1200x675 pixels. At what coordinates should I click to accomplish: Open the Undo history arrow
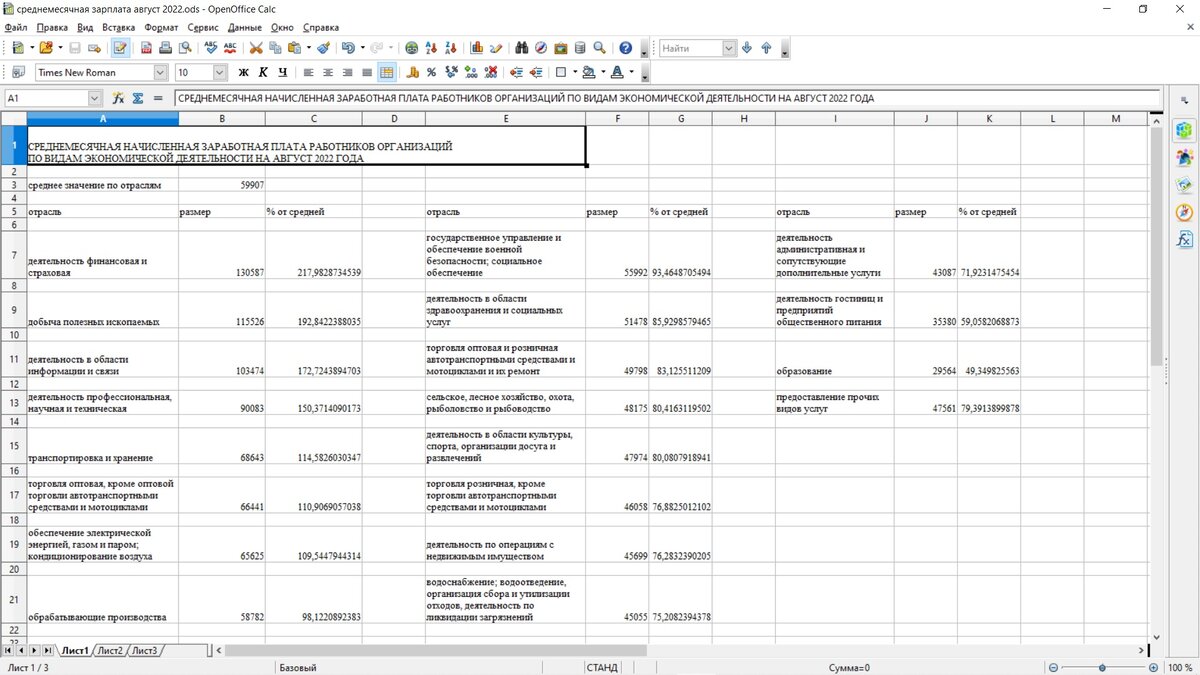tap(362, 48)
